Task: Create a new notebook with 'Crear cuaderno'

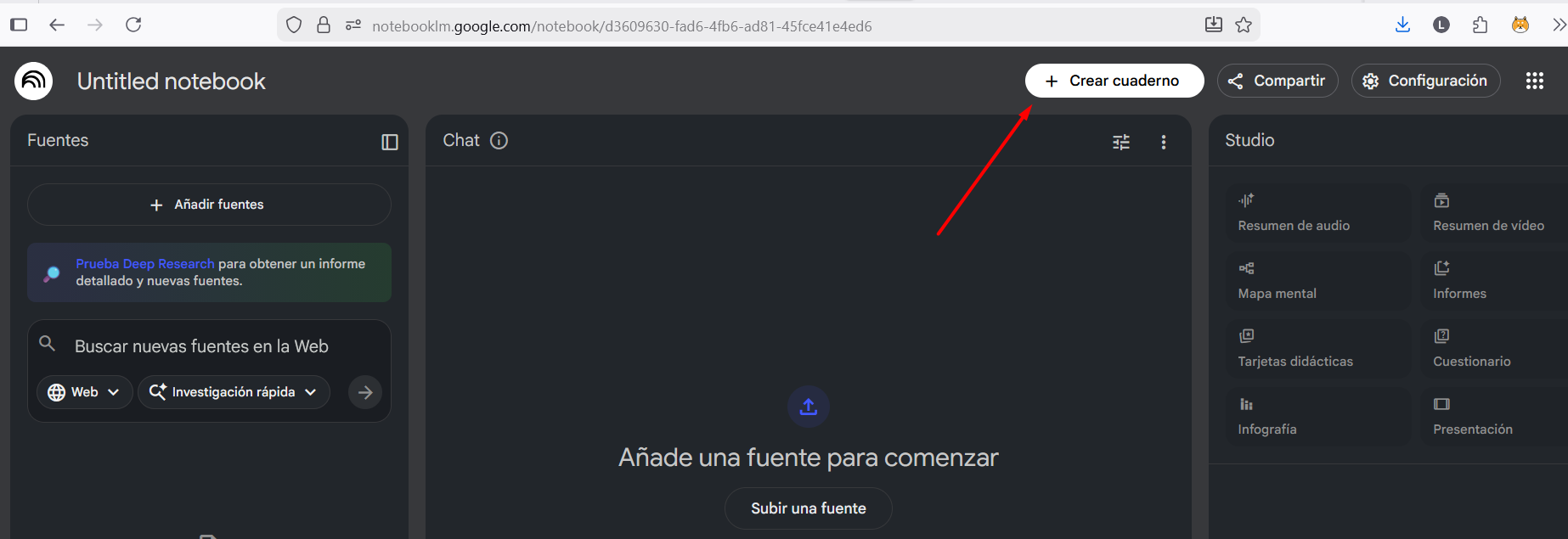Action: pyautogui.click(x=1114, y=81)
